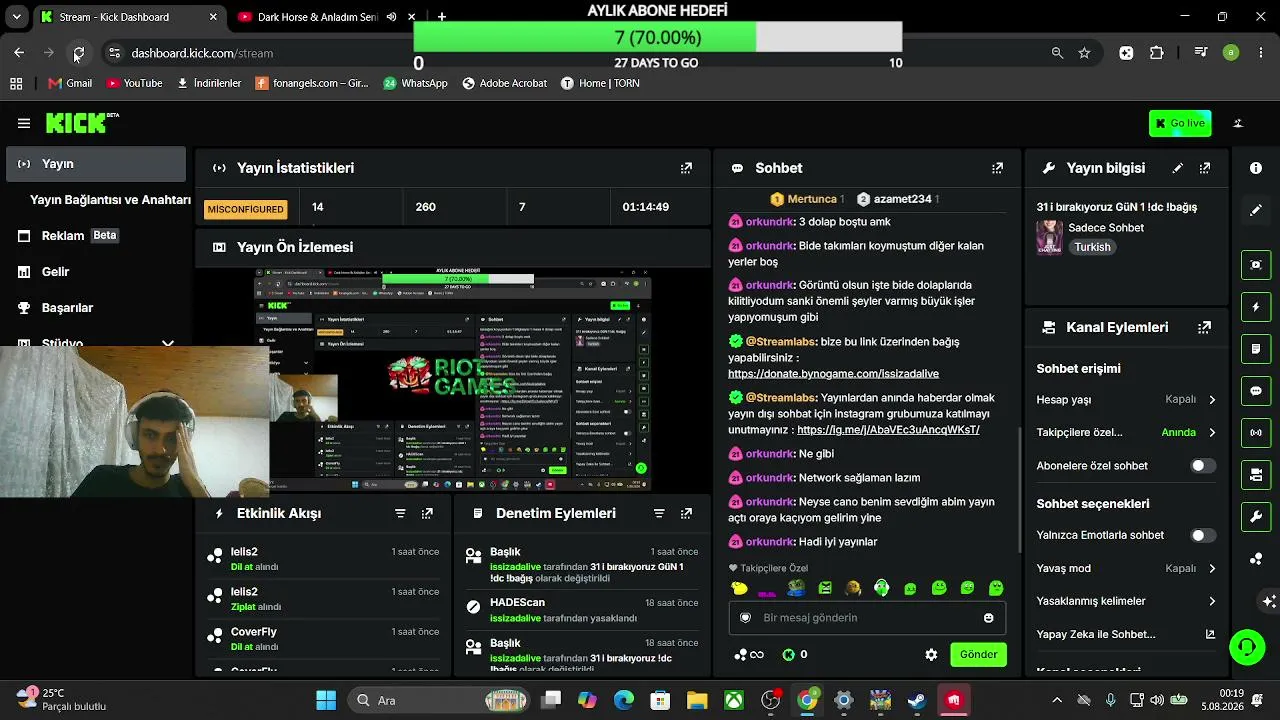Open the Windows taskbar search box
1280x720 pixels.
coord(438,700)
